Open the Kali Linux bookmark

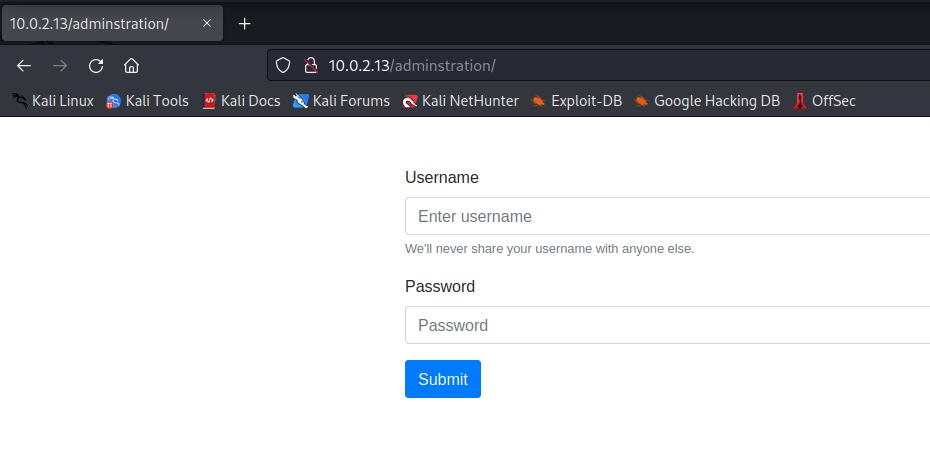tap(53, 101)
